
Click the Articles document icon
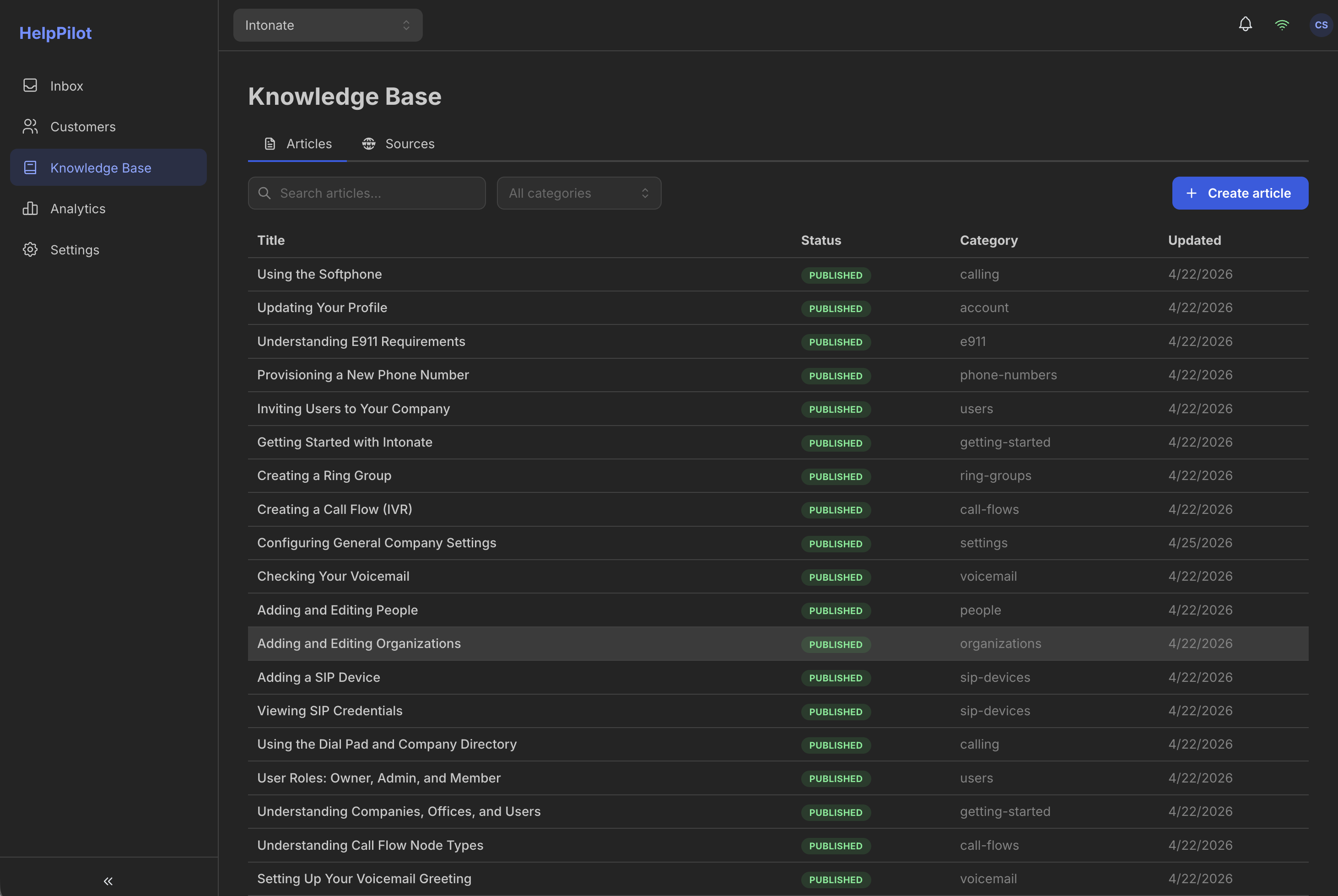click(270, 143)
